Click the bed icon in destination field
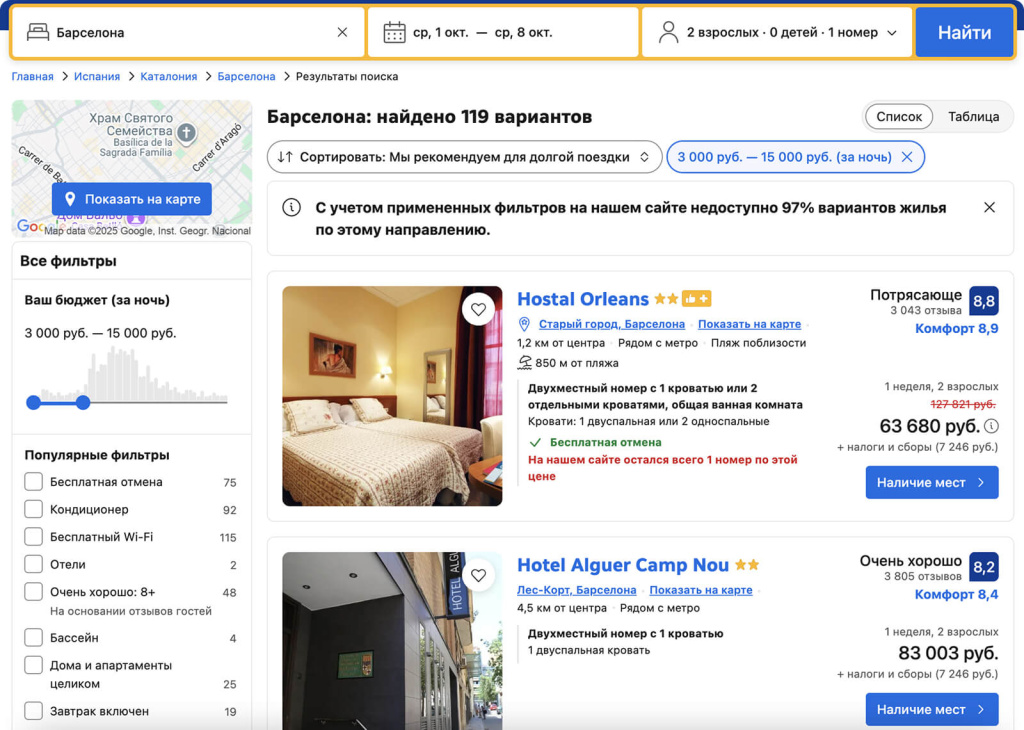 tap(38, 32)
